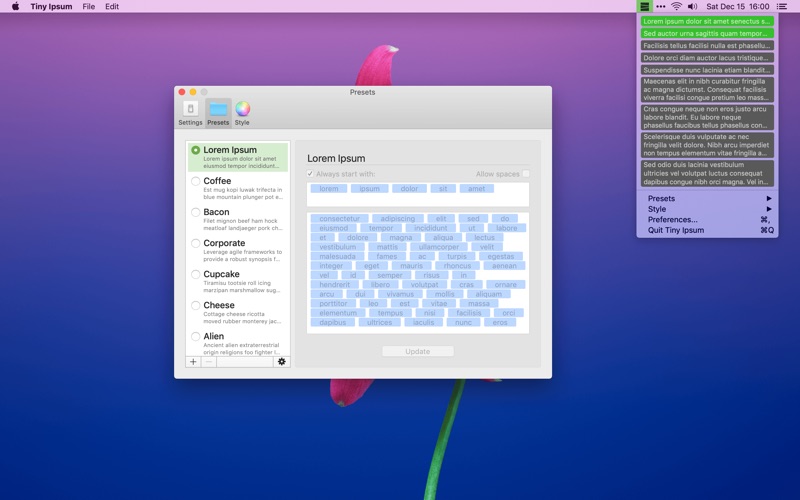Open the Wi-Fi status menu
Screen dimensions: 800x500
point(677,6)
